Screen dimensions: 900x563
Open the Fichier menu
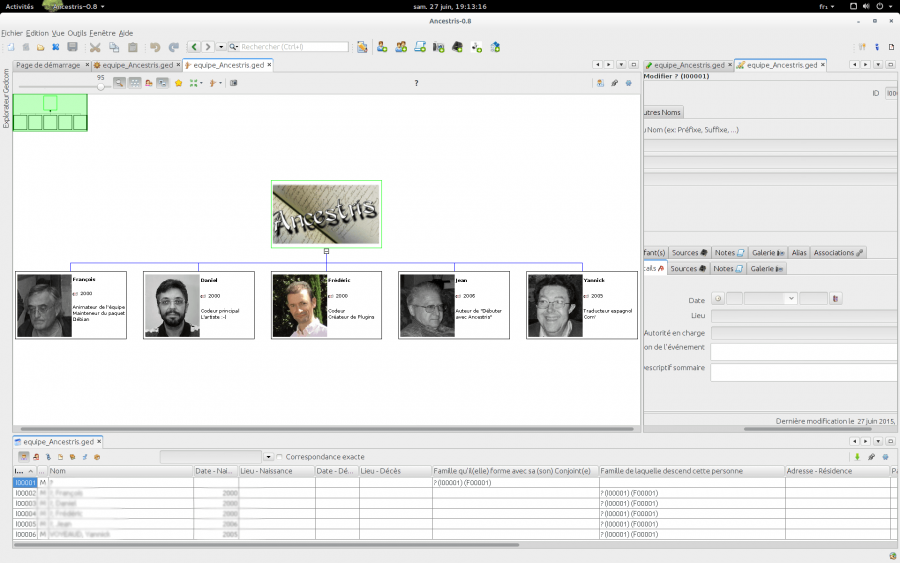pyautogui.click(x=12, y=33)
